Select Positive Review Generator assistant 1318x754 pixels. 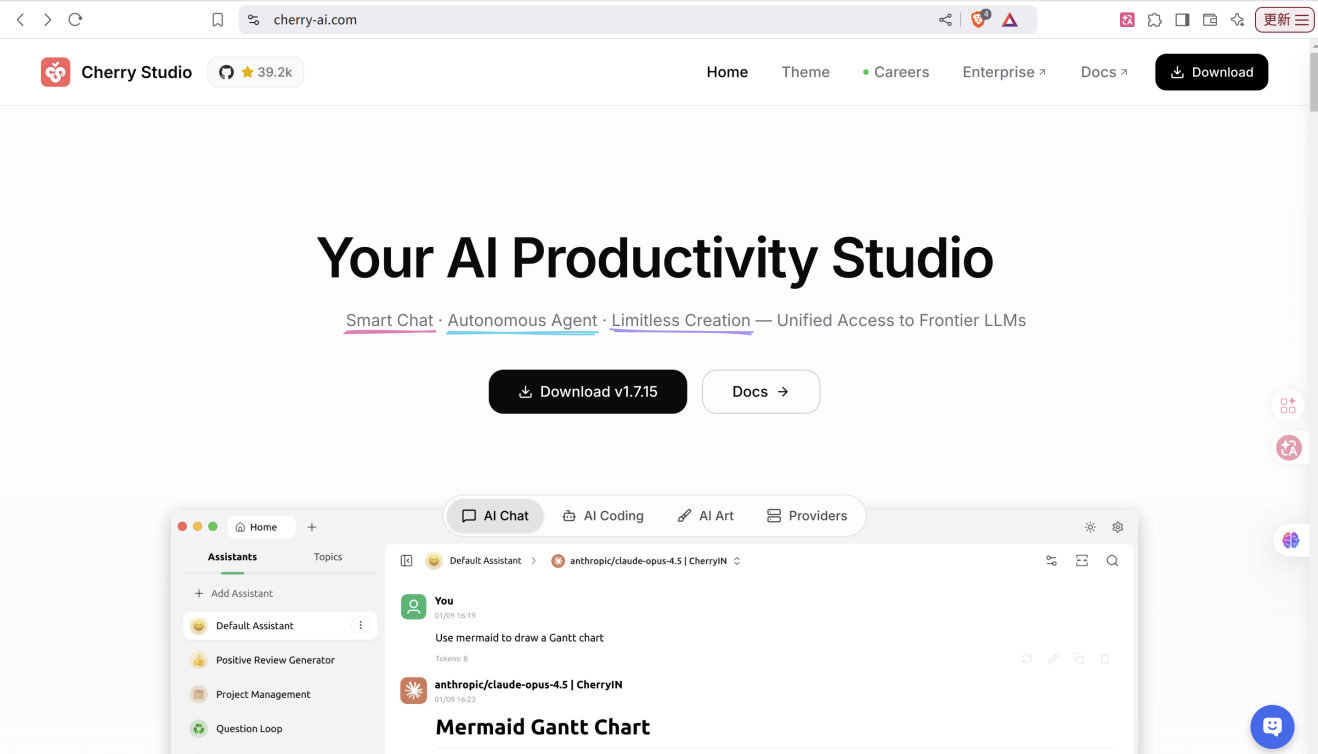[x=280, y=660]
